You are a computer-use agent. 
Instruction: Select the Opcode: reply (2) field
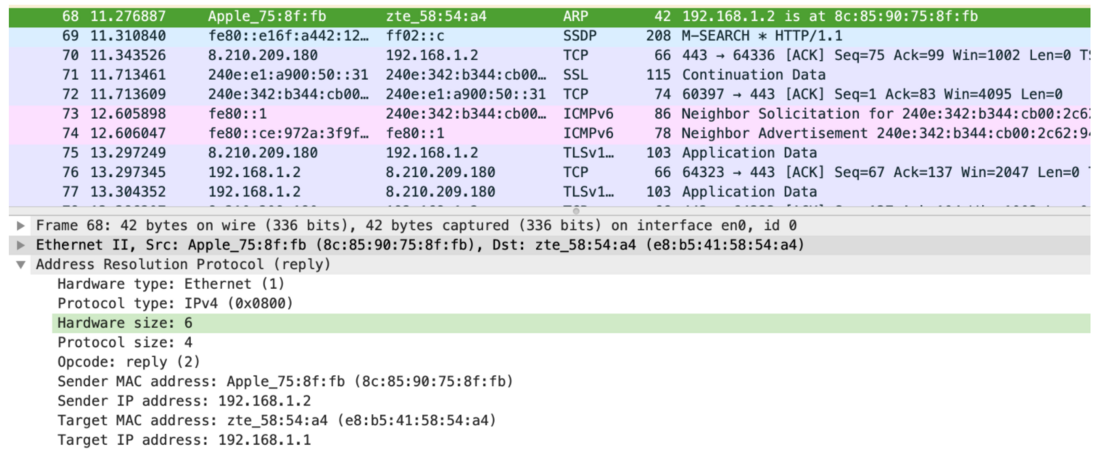coord(571,362)
